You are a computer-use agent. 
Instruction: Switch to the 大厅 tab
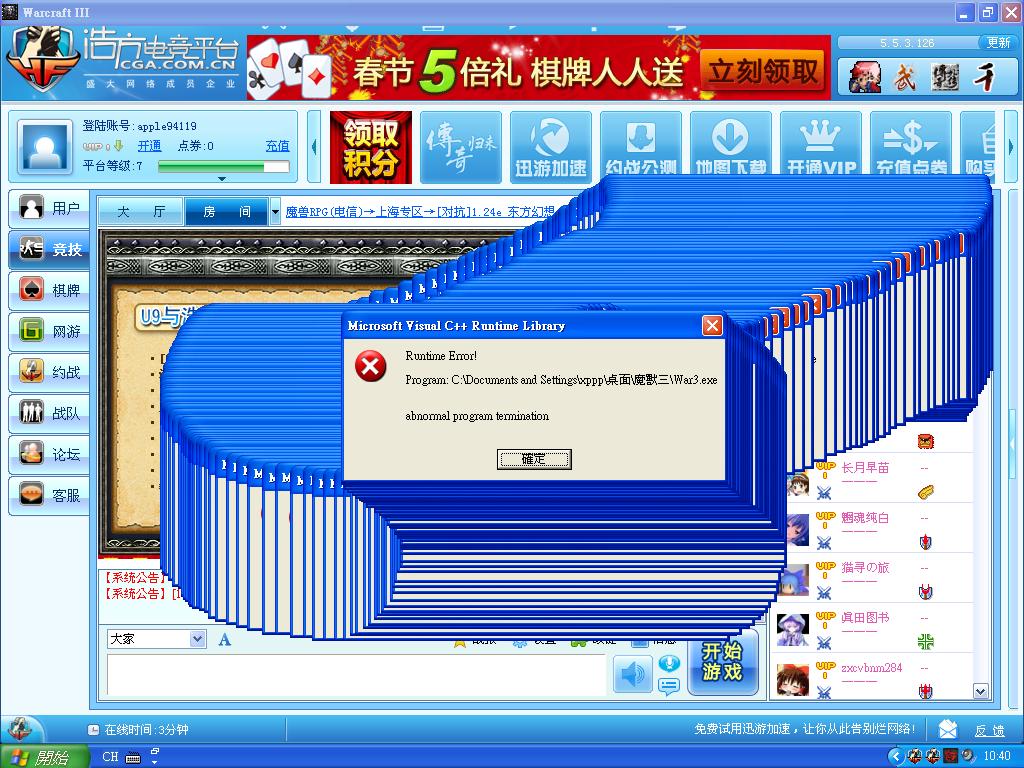point(140,212)
